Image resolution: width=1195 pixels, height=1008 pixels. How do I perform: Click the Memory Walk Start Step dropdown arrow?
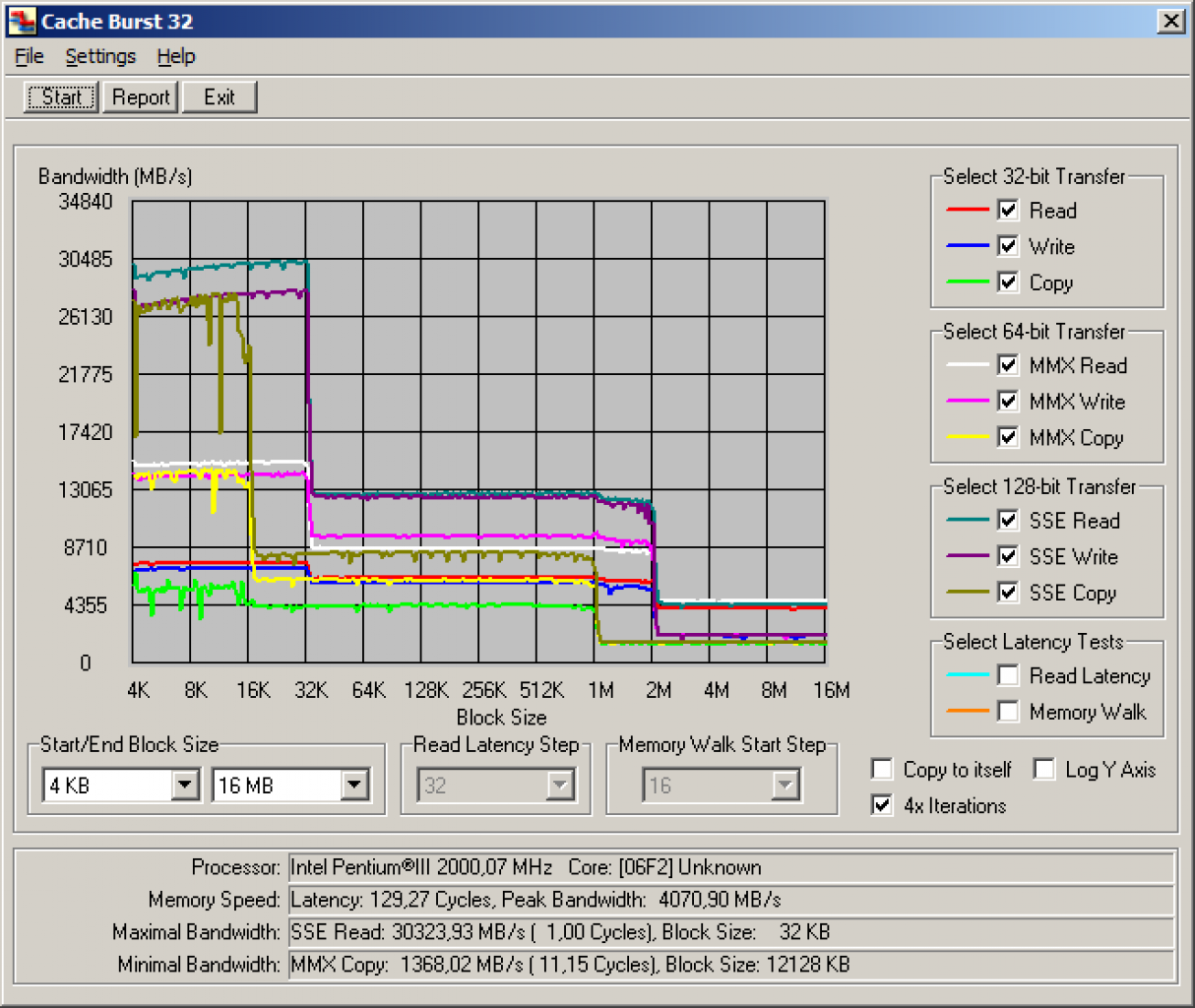[x=785, y=785]
